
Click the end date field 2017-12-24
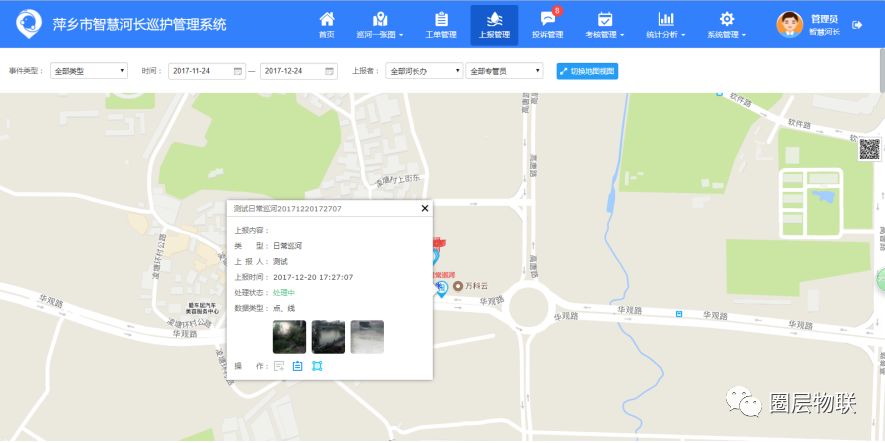pyautogui.click(x=299, y=71)
